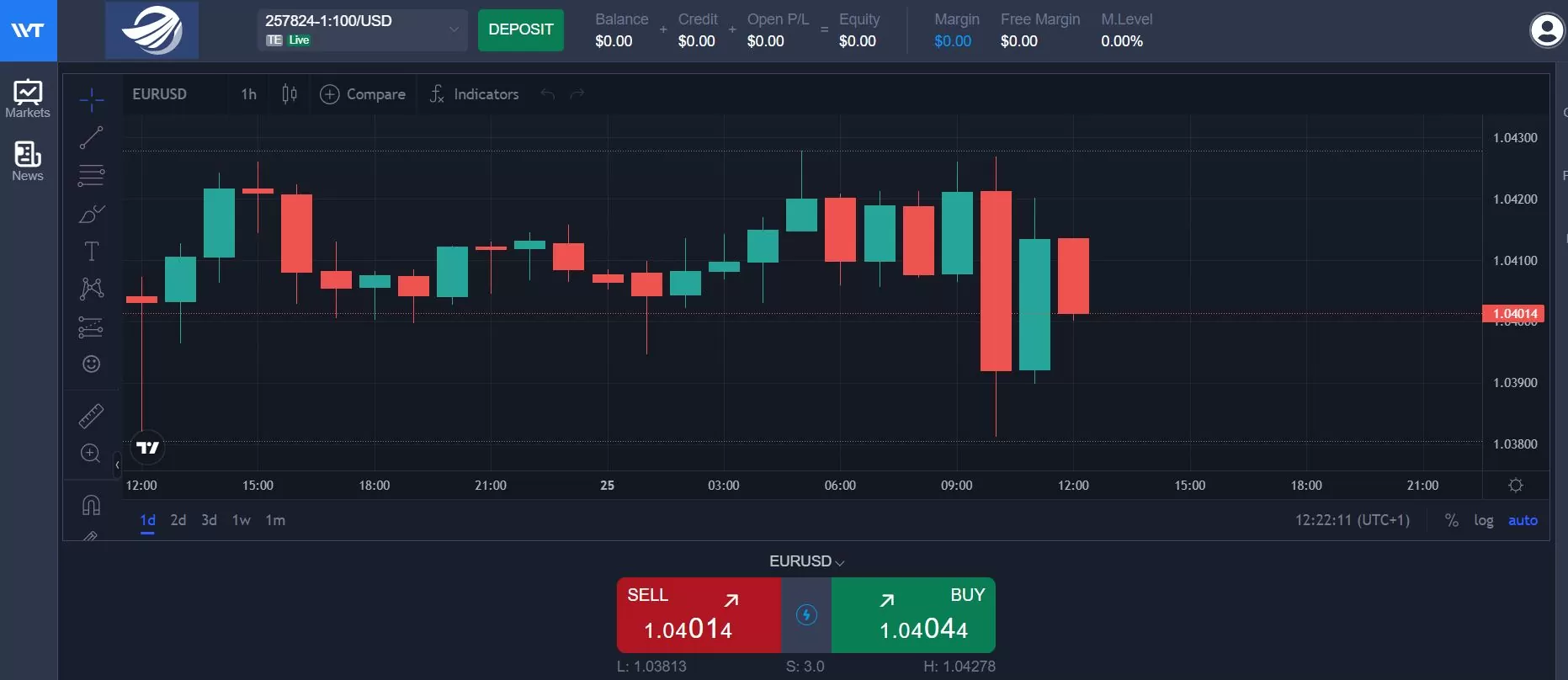The width and height of the screenshot is (1568, 680).
Task: Expand the 257824 account selector dropdown
Action: [x=362, y=30]
